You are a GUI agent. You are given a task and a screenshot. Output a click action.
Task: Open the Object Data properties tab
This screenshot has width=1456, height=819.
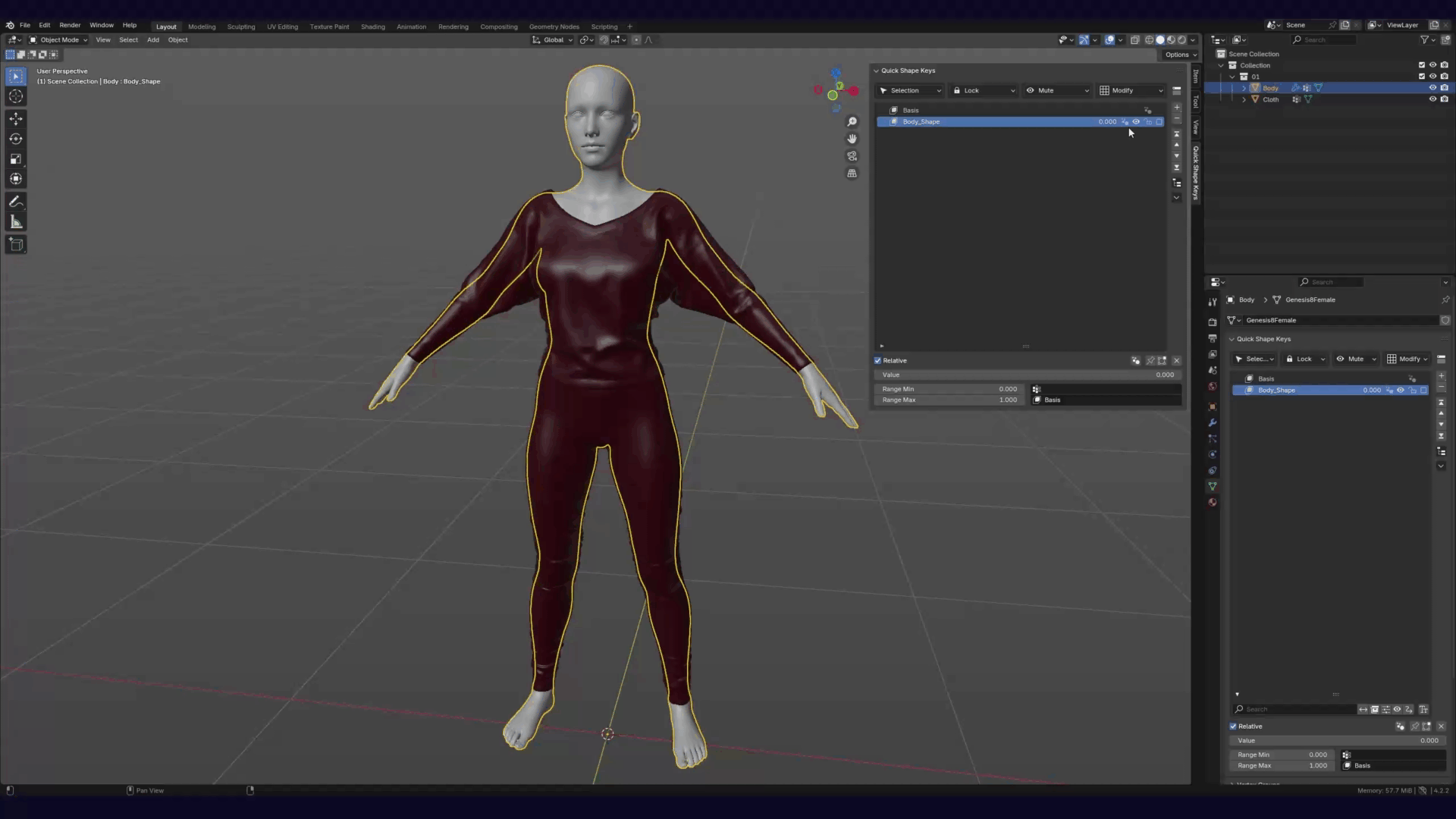pos(1213,486)
